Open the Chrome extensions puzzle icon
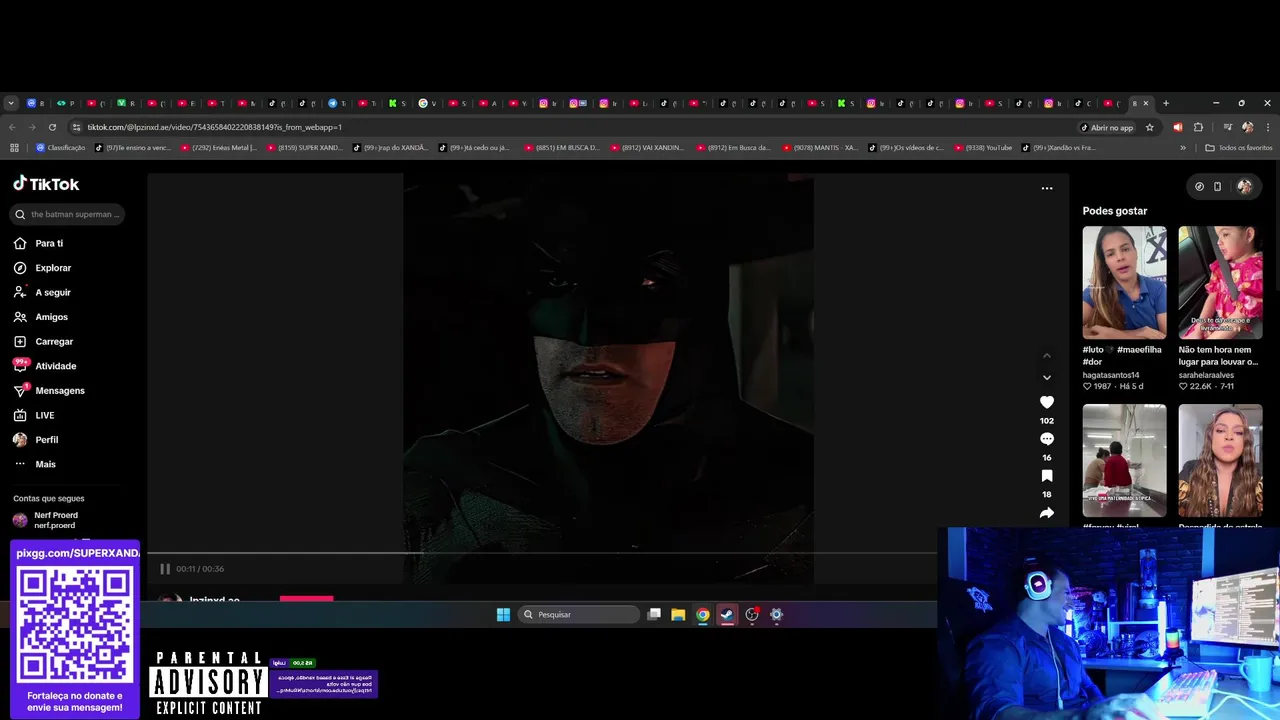 click(x=1198, y=127)
